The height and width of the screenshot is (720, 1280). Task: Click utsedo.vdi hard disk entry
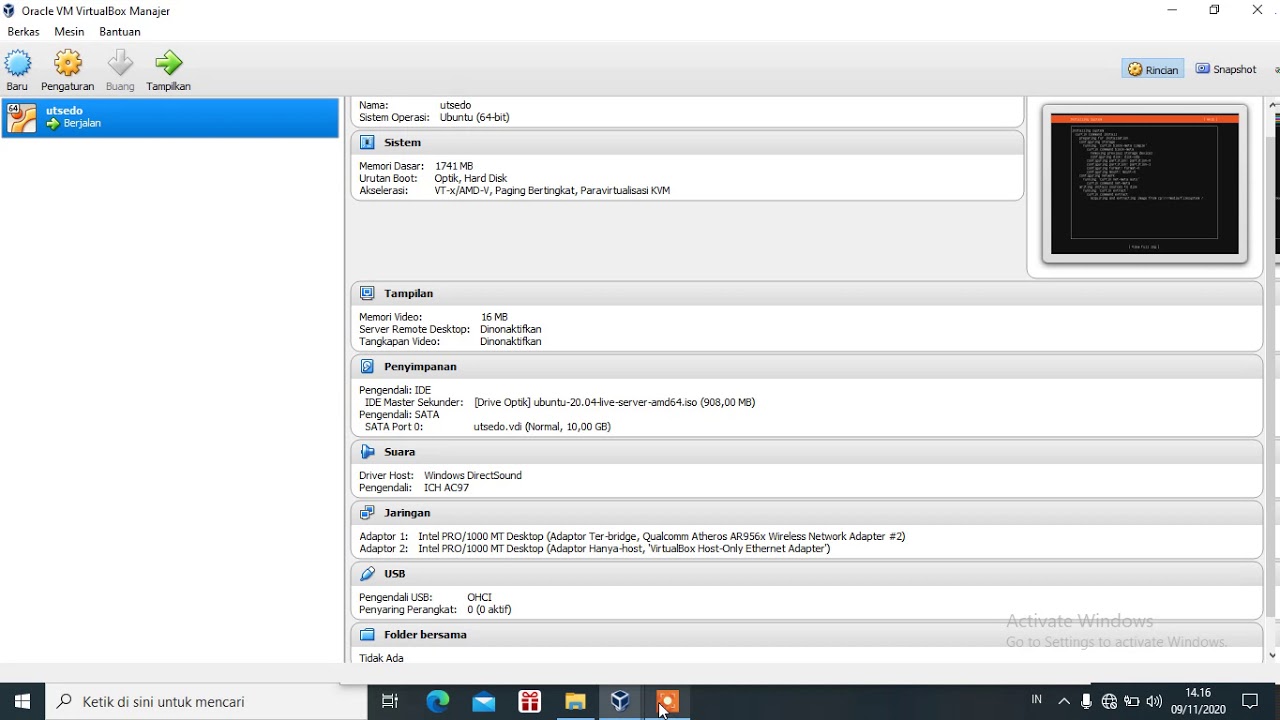click(542, 427)
